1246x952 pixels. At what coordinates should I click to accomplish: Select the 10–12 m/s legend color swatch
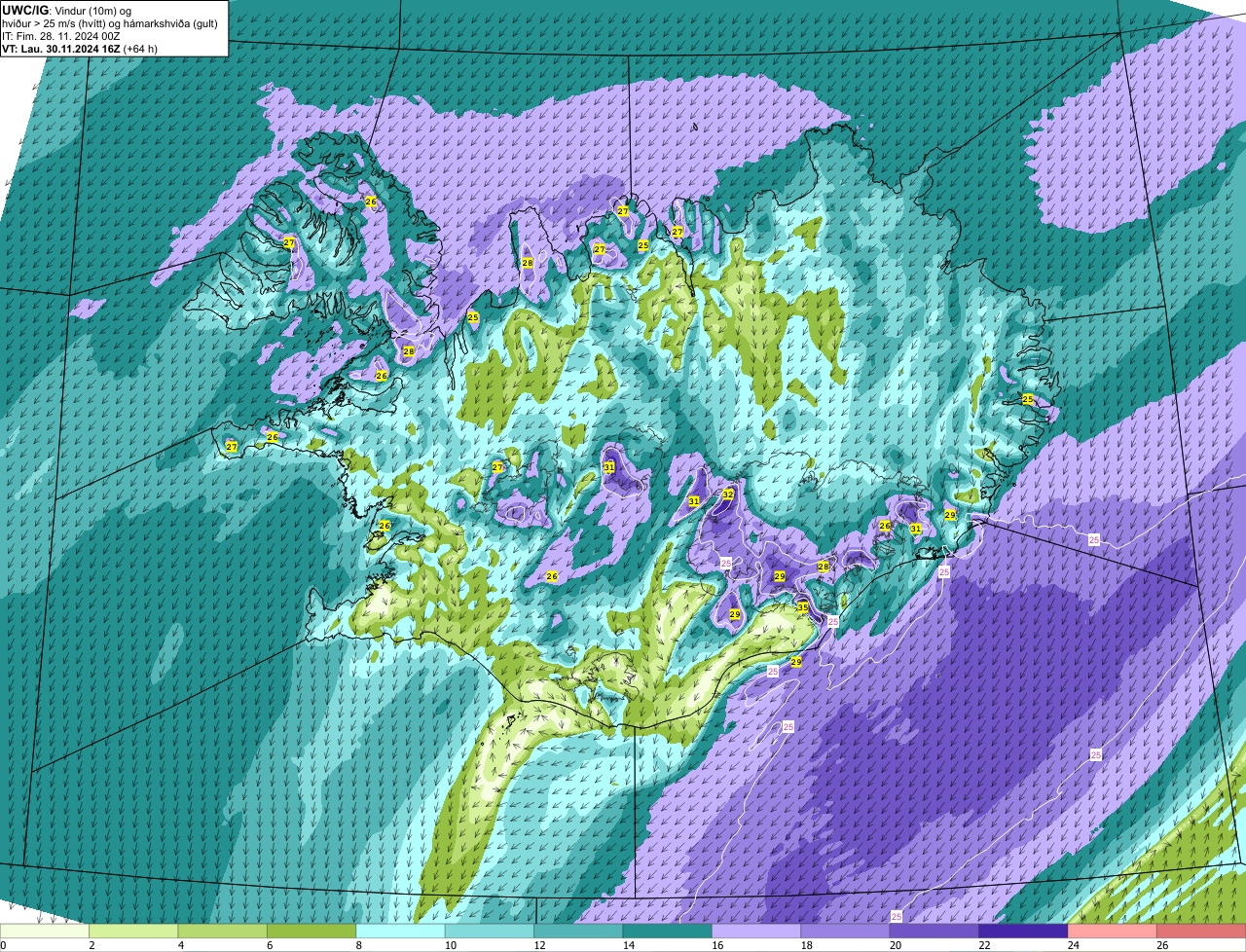(490, 932)
